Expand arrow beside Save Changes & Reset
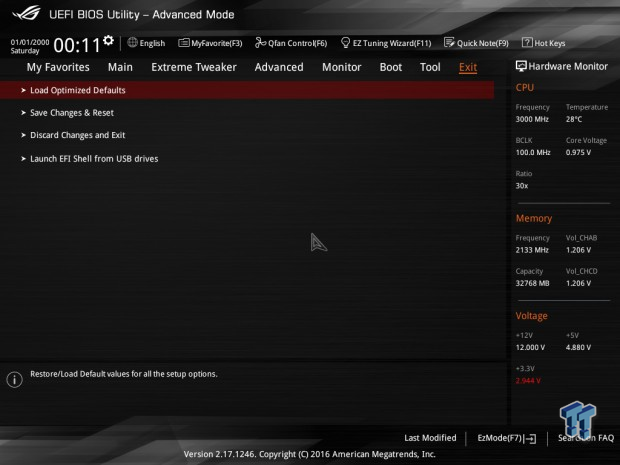 click(23, 113)
